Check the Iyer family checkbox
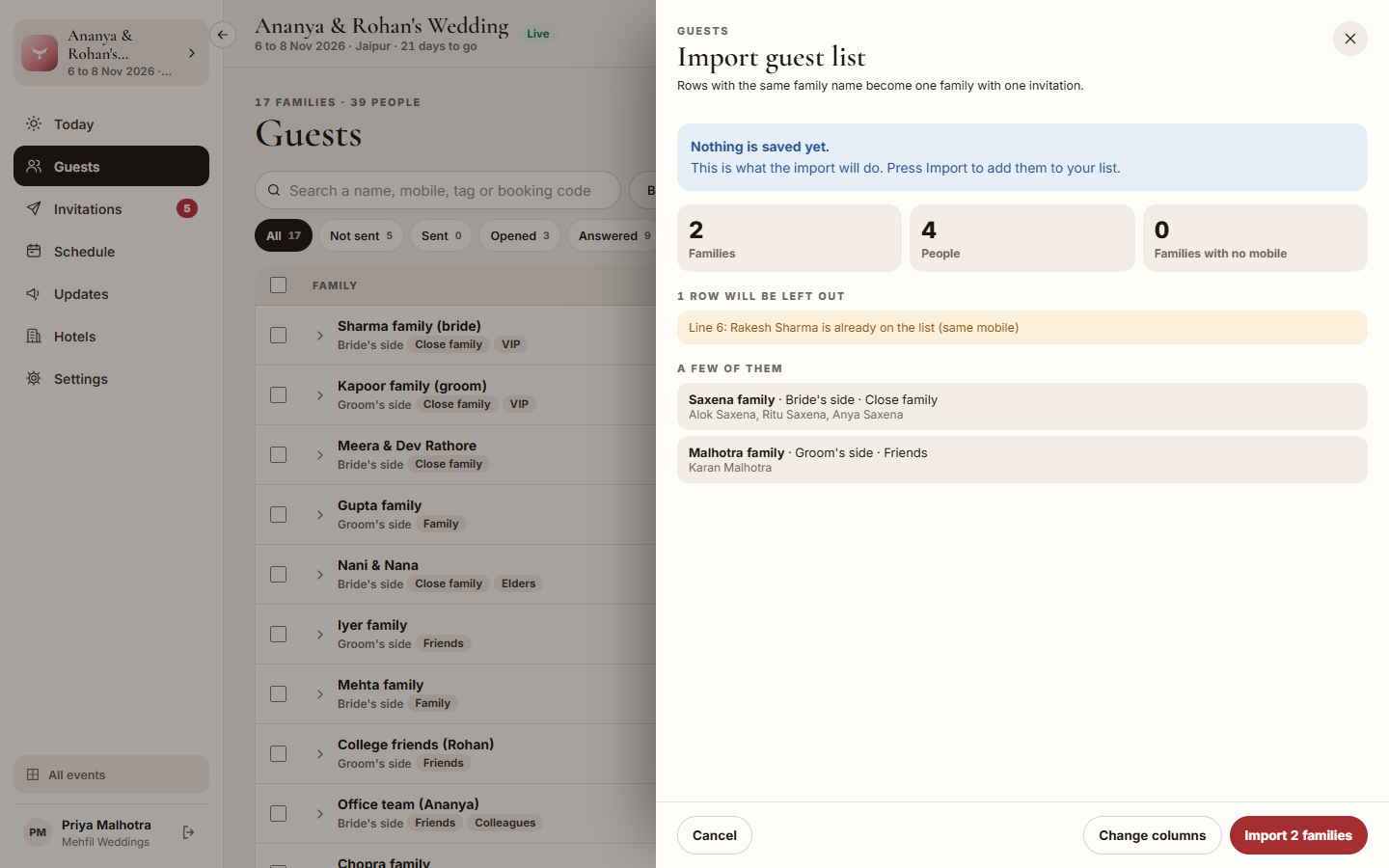The image size is (1389, 868). (279, 634)
